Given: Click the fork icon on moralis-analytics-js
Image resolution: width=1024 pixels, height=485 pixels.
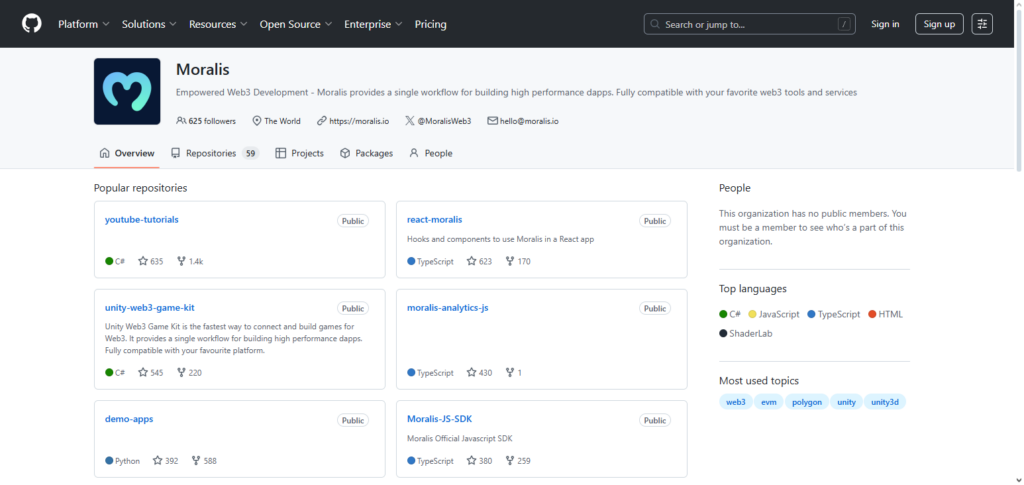Looking at the screenshot, I should click(x=510, y=372).
